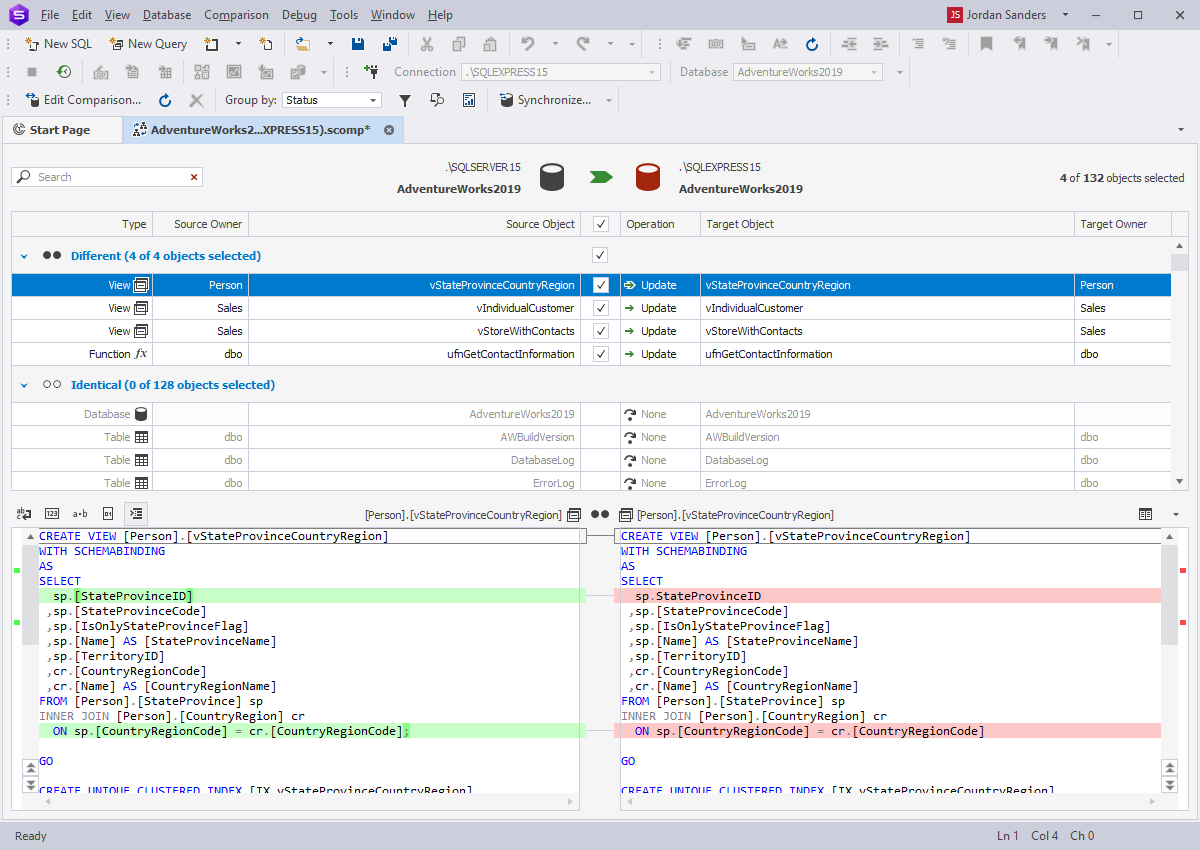
Task: Click the Save All double-disk icon
Action: point(390,44)
